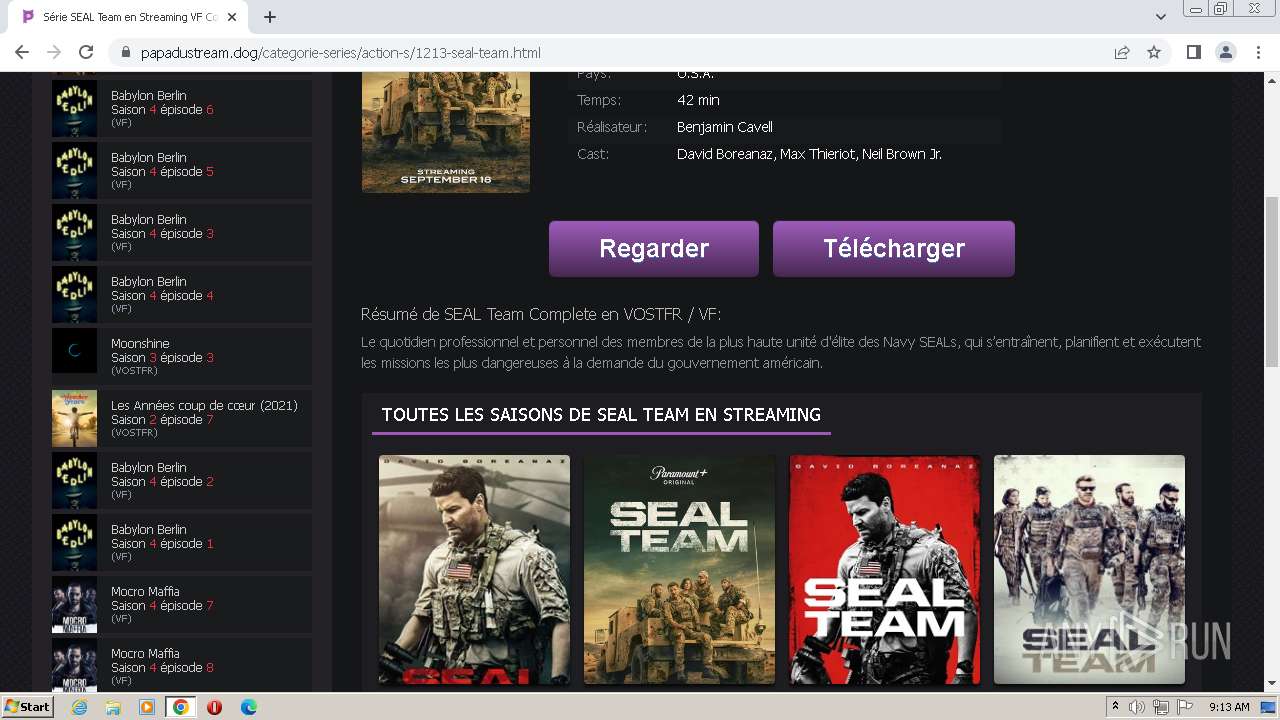Open the Windows Start menu
This screenshot has width=1280, height=720.
click(x=28, y=707)
